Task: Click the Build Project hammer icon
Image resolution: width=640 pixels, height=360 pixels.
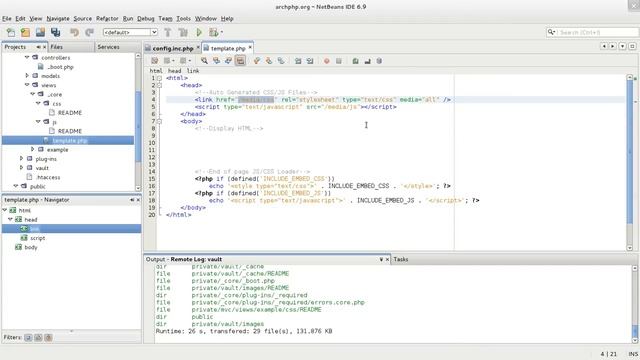Action: coord(167,32)
